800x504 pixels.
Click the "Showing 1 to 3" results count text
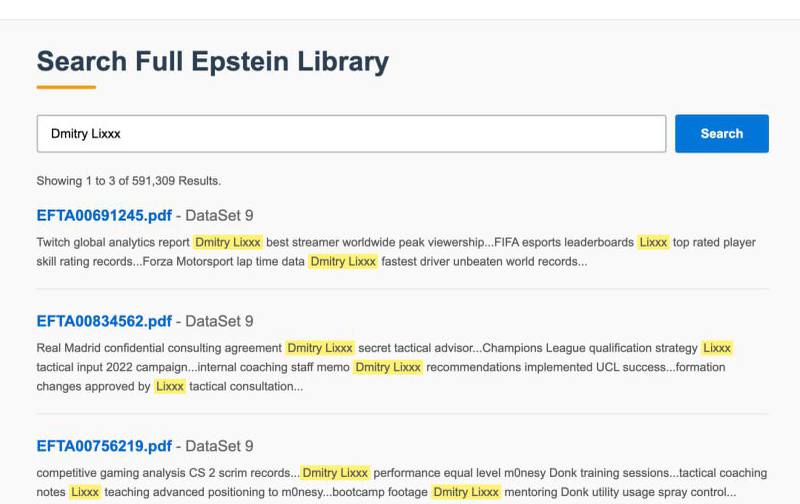click(128, 181)
